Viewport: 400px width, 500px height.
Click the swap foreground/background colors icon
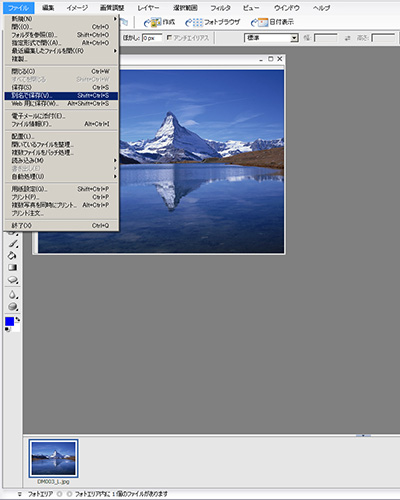(17, 319)
